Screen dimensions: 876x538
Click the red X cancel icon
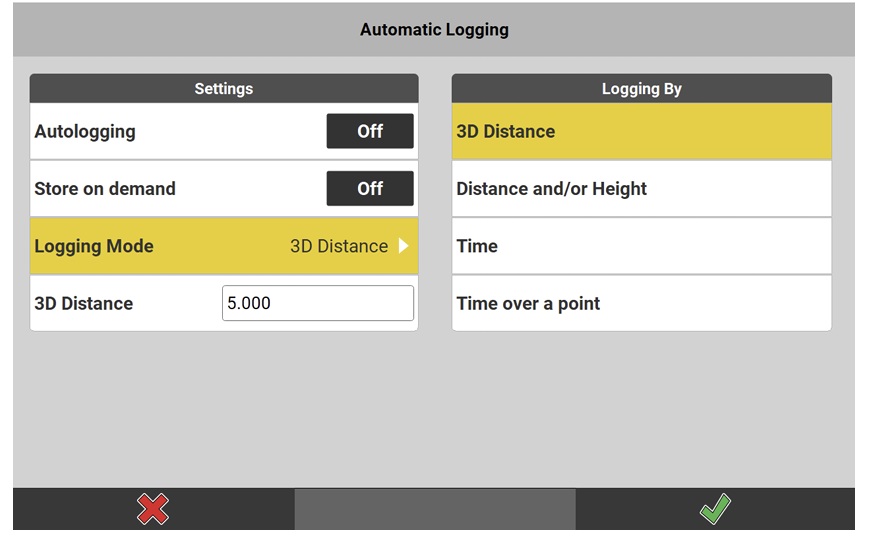pyautogui.click(x=152, y=510)
